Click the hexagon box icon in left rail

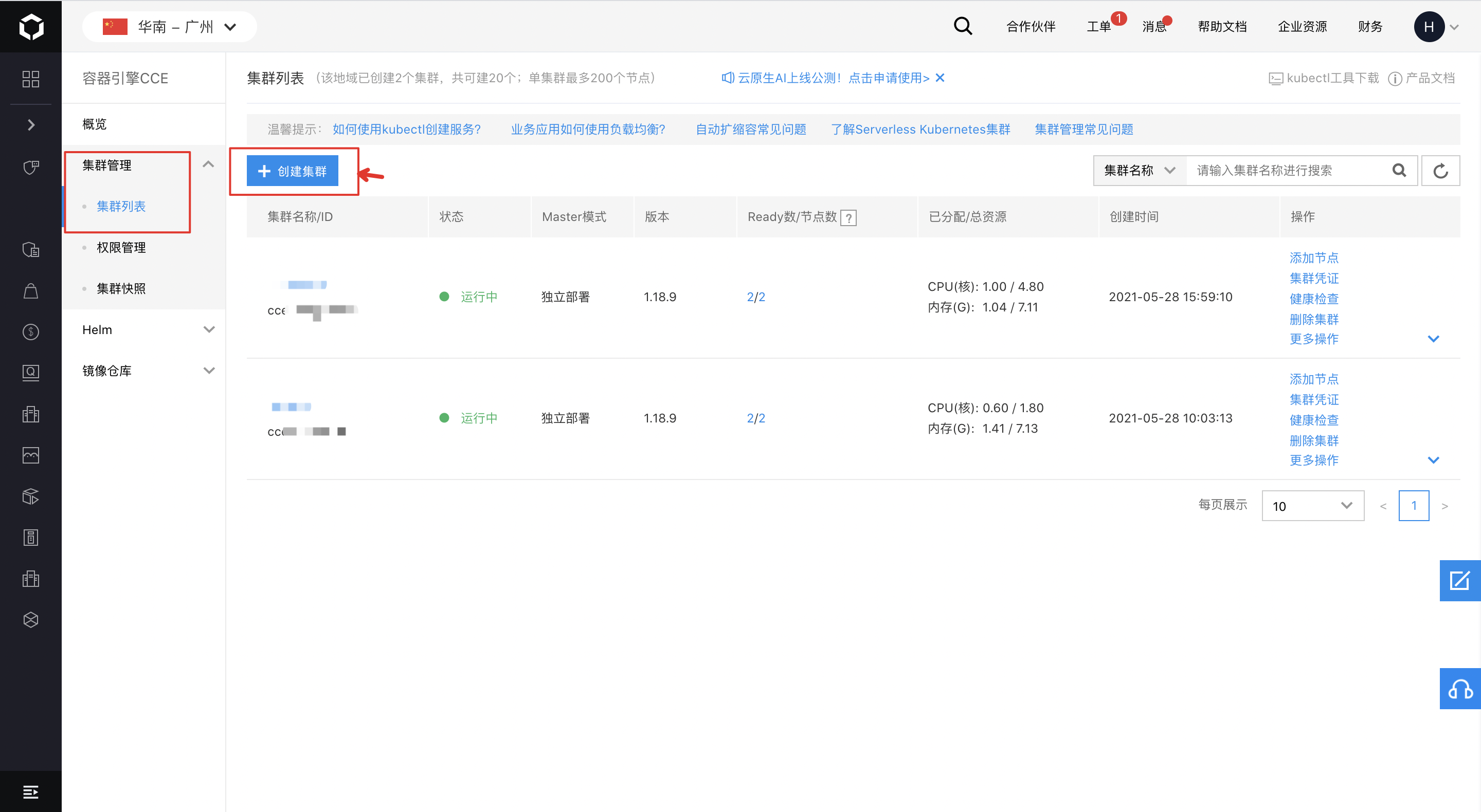30,619
